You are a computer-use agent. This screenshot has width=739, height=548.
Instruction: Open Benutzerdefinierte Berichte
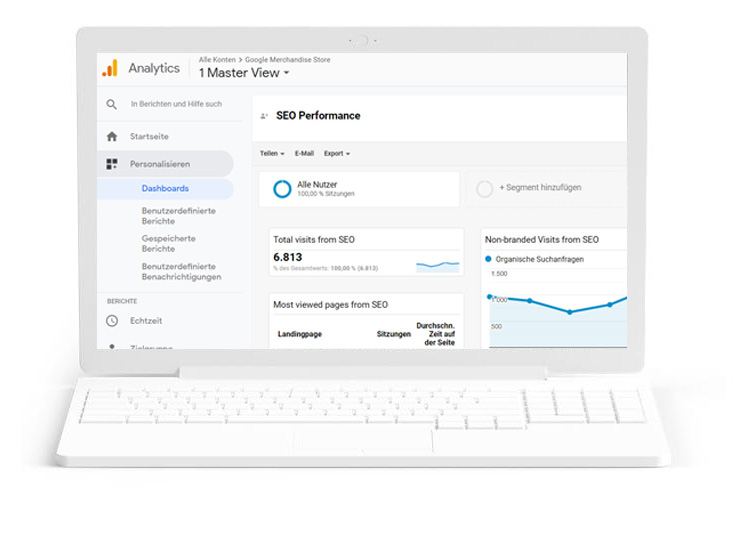click(x=179, y=216)
